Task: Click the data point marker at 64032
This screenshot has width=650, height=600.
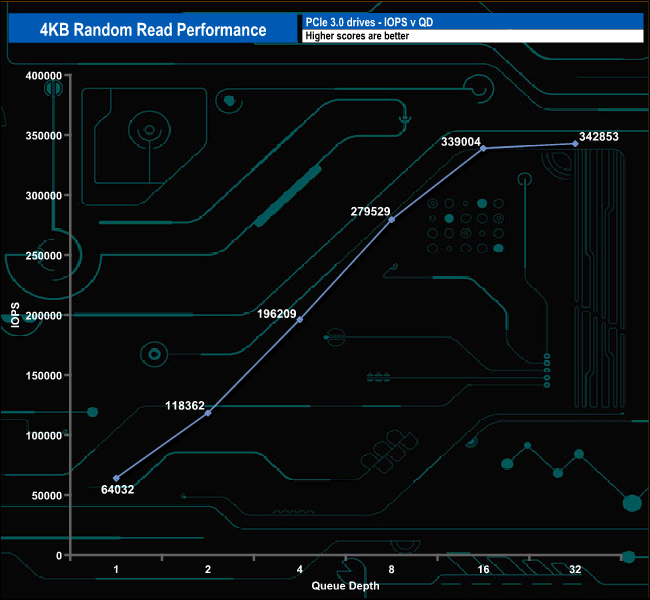Action: tap(116, 478)
